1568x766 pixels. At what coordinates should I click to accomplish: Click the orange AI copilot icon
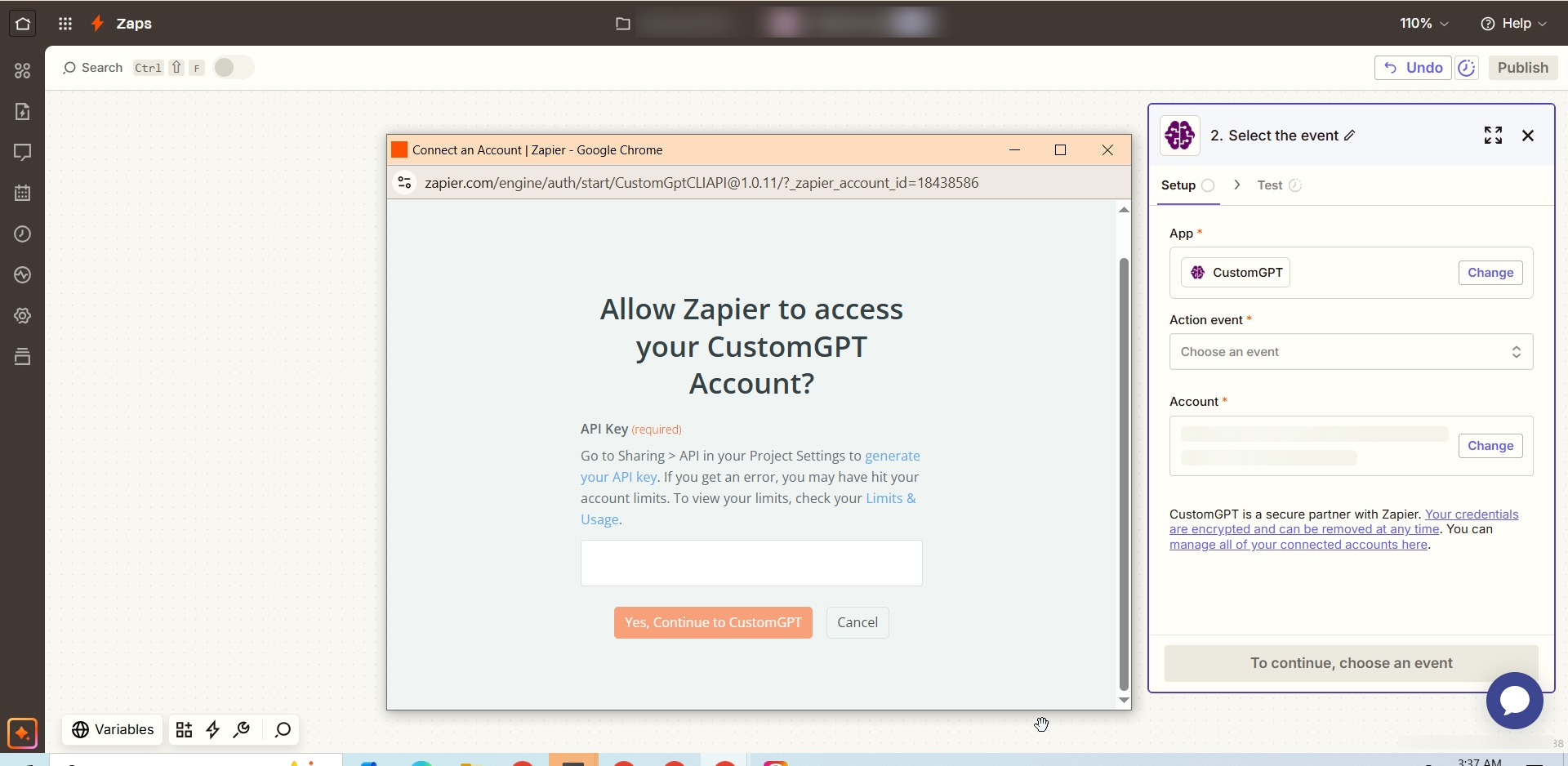[22, 733]
